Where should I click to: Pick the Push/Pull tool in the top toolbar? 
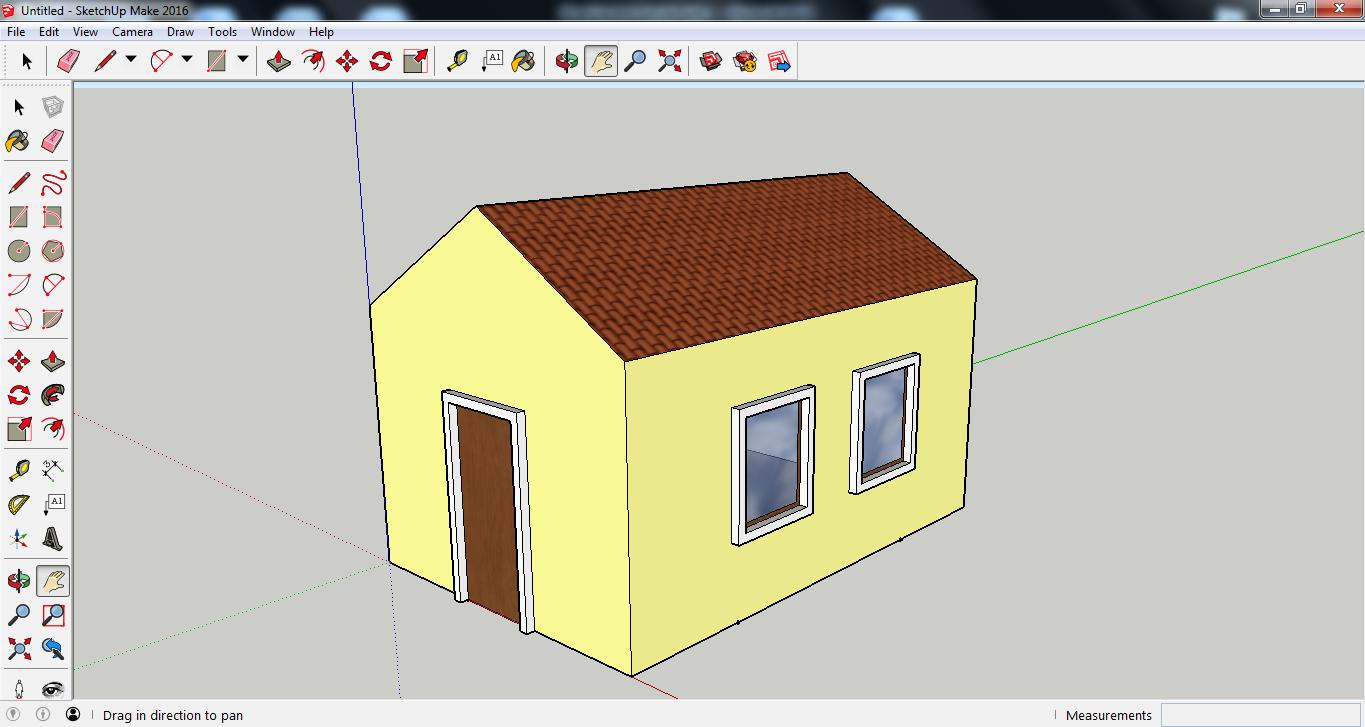pos(279,61)
